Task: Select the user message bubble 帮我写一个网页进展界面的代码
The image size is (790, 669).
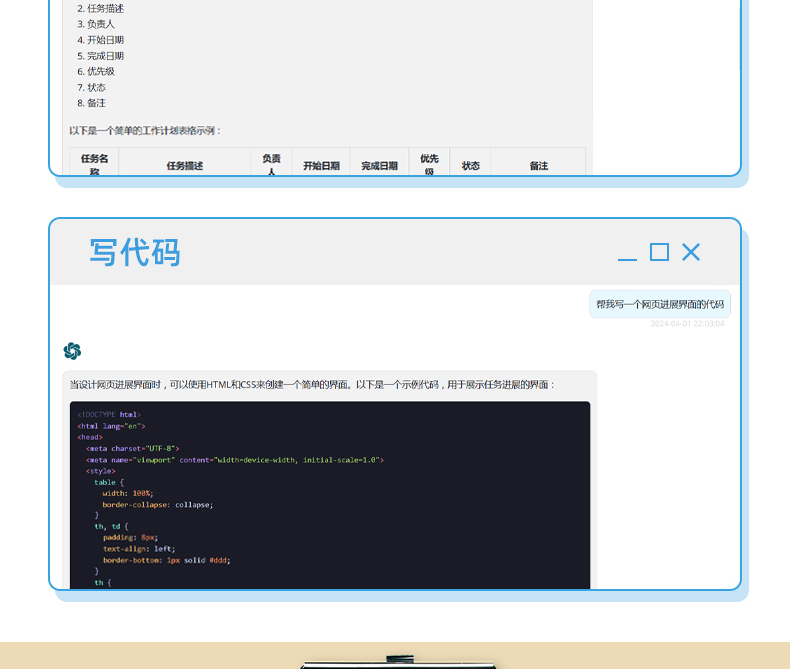Action: (x=659, y=304)
